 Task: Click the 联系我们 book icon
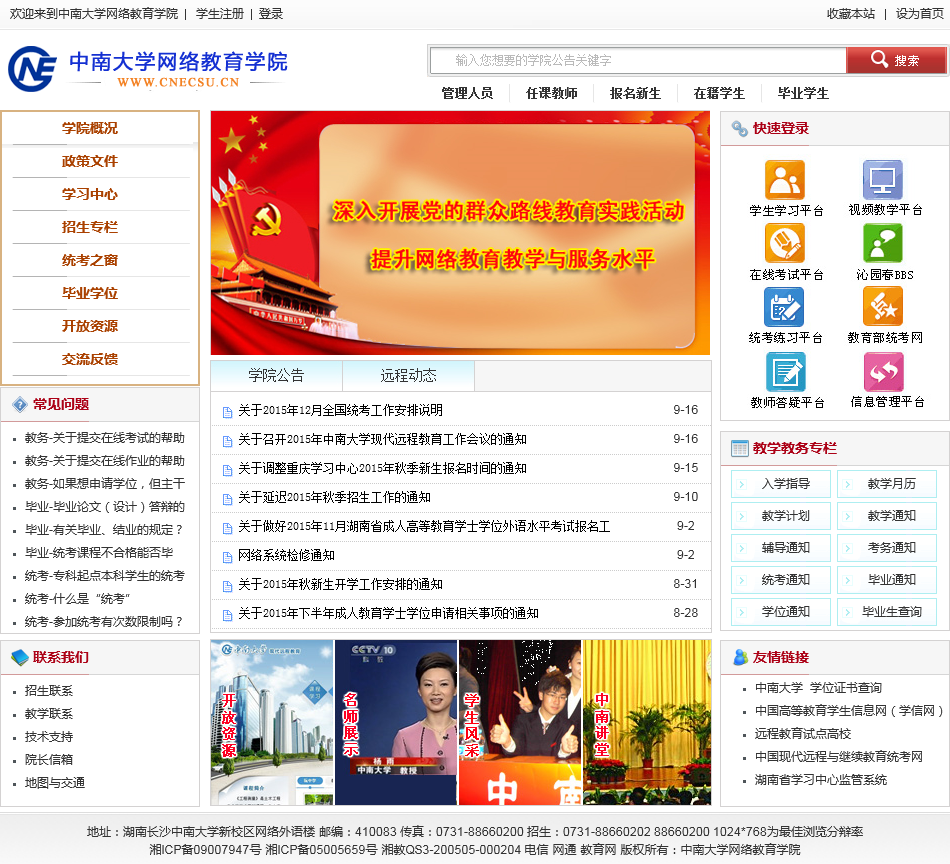click(x=20, y=657)
